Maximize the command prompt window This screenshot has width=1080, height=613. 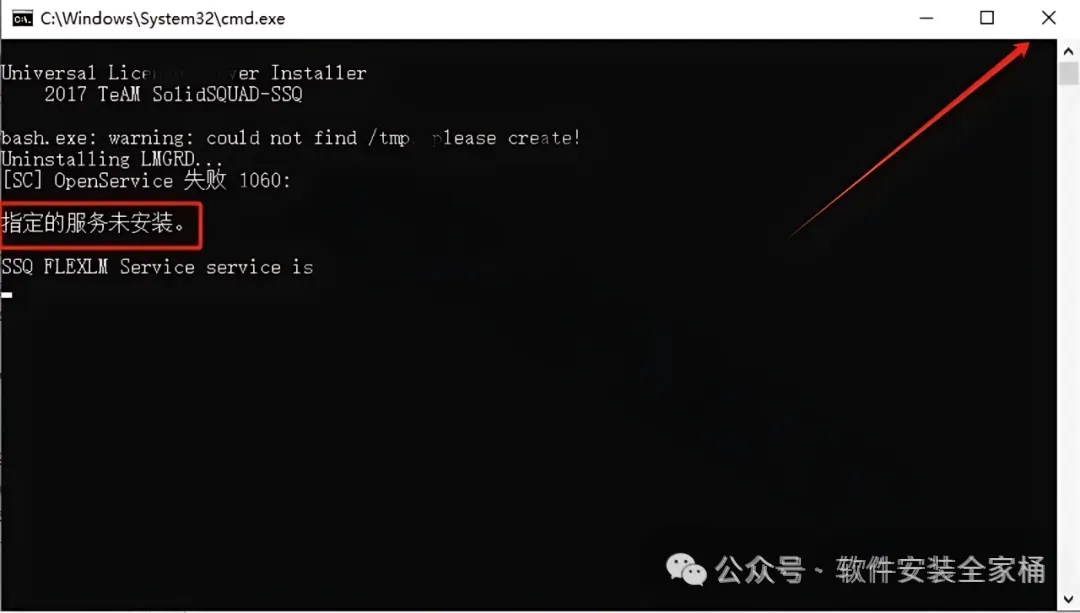pos(987,18)
